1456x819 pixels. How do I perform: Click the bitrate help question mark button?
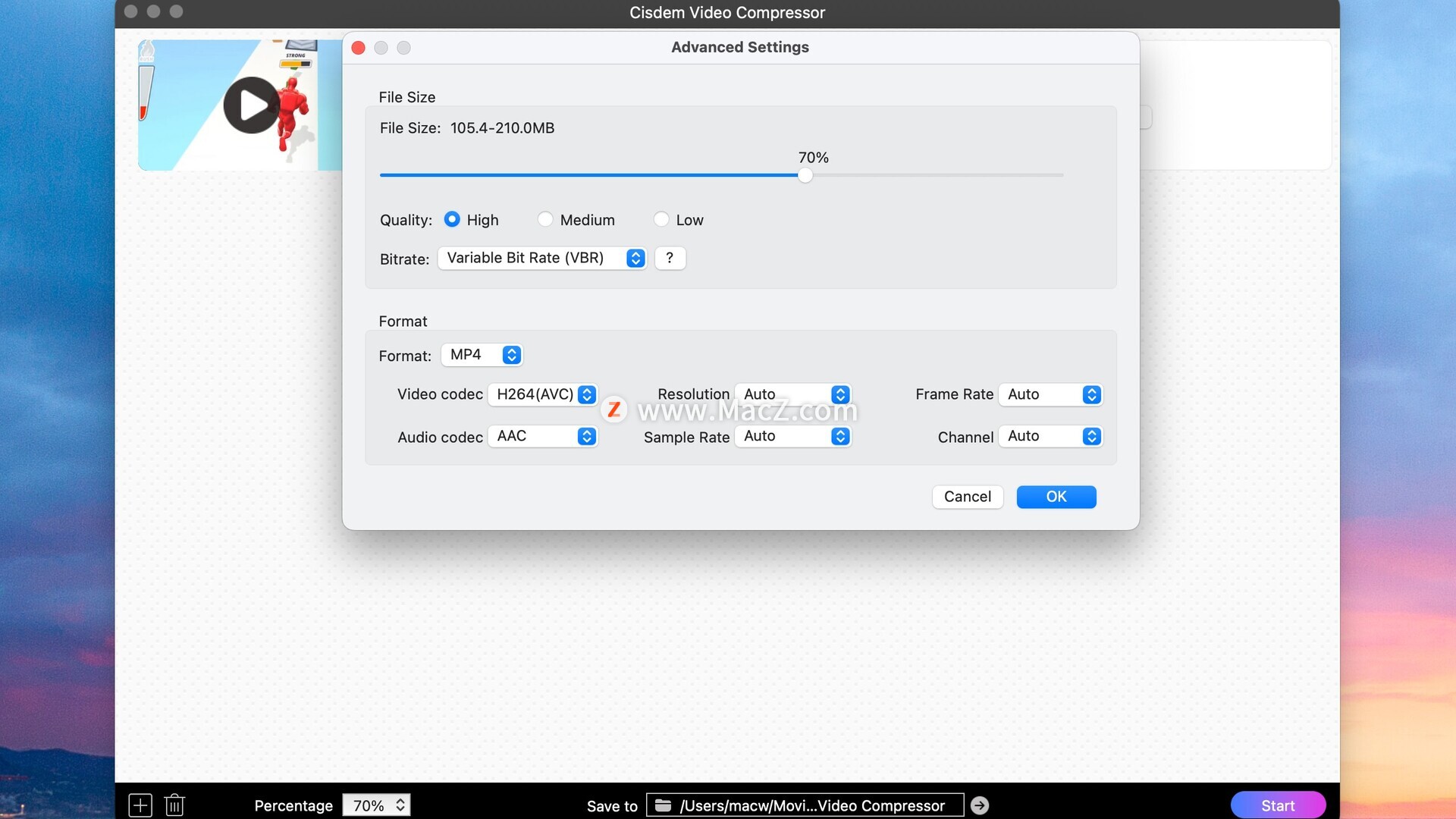[x=670, y=258]
